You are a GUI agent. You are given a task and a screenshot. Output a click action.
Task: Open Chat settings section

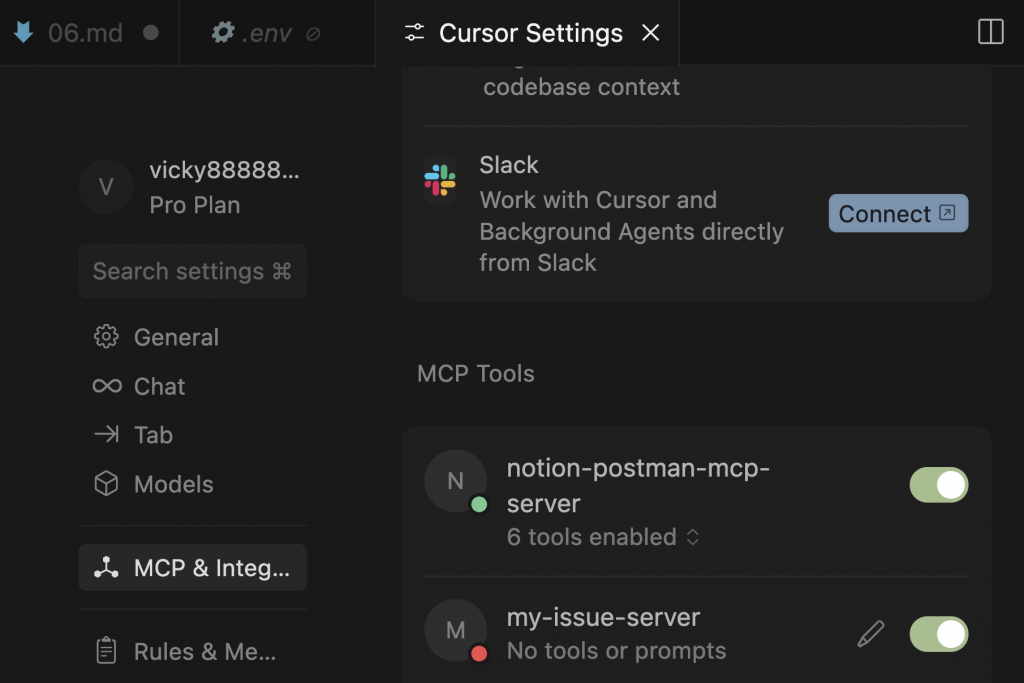tap(159, 386)
